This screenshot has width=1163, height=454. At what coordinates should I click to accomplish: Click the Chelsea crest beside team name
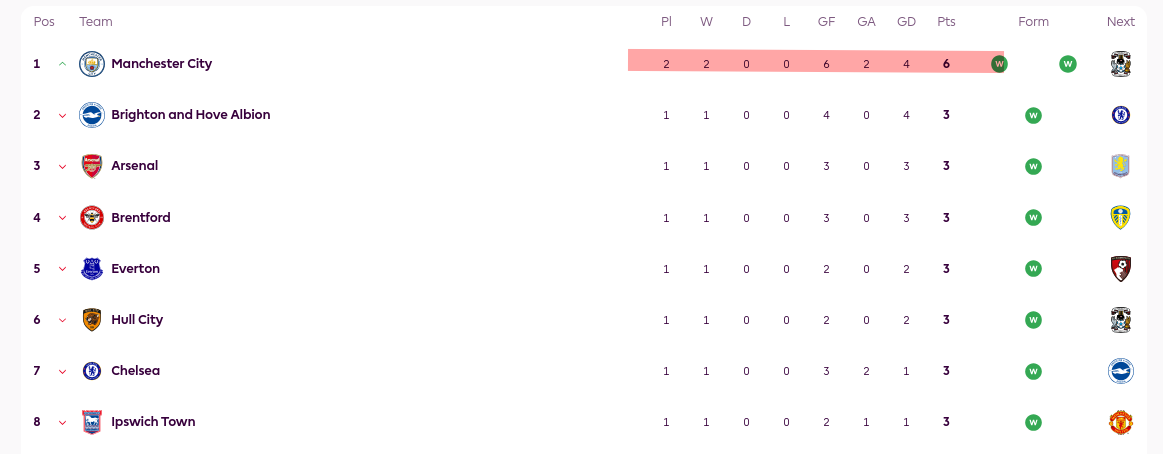pyautogui.click(x=92, y=371)
